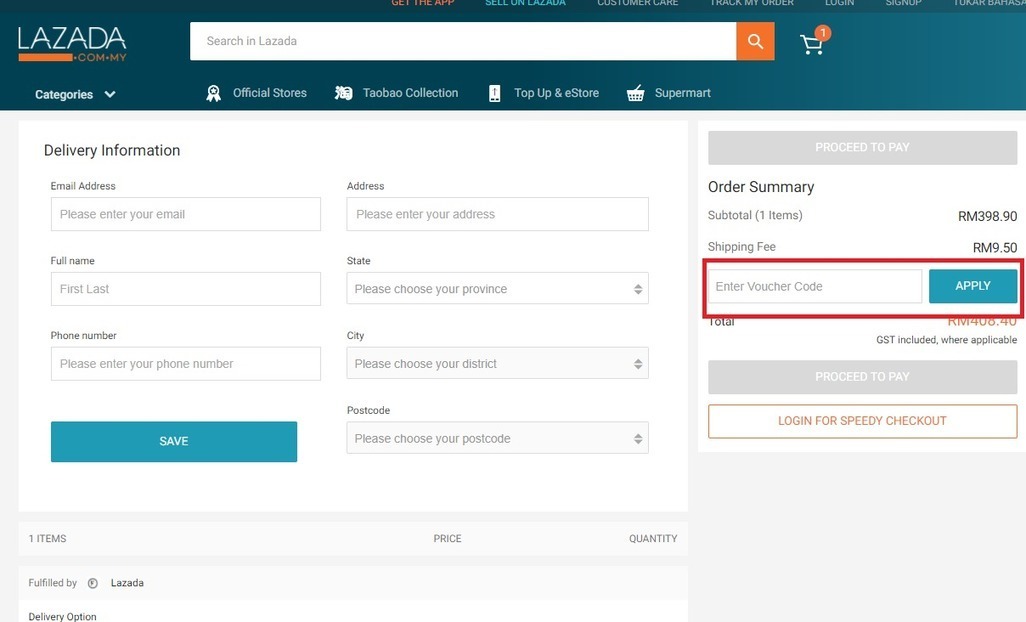Click the Search in Lazada box
Image resolution: width=1026 pixels, height=622 pixels.
(462, 41)
